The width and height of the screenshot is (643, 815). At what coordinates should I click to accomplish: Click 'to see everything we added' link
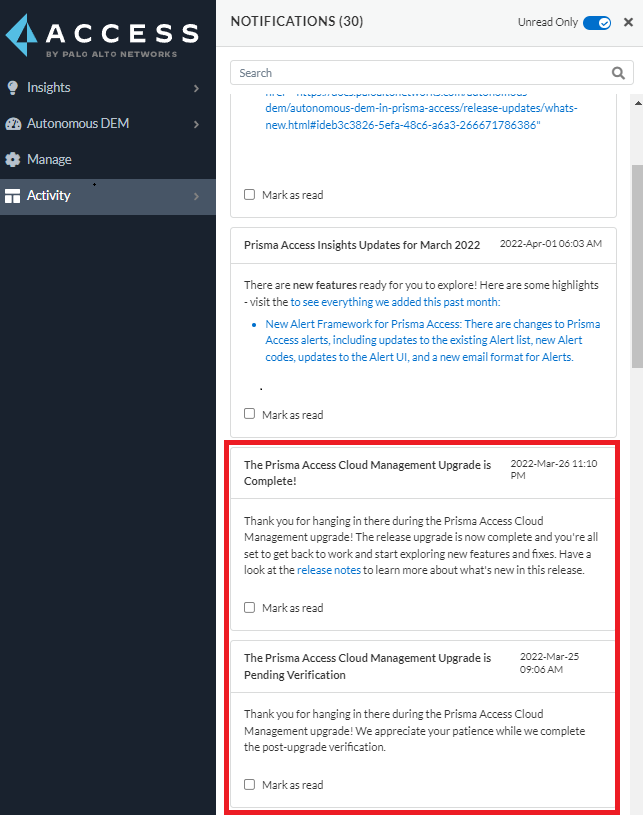coord(395,302)
